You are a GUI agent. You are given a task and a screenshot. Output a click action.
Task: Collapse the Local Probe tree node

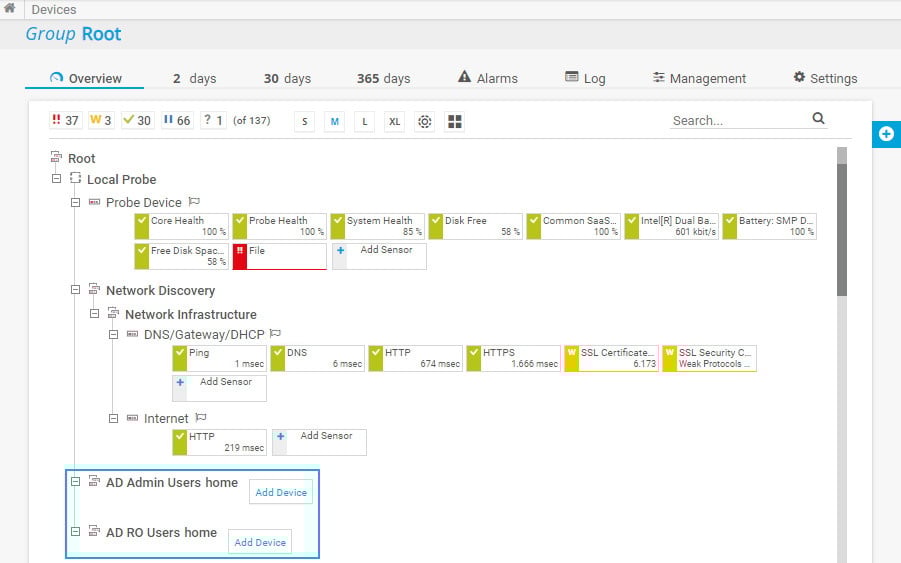[56, 179]
